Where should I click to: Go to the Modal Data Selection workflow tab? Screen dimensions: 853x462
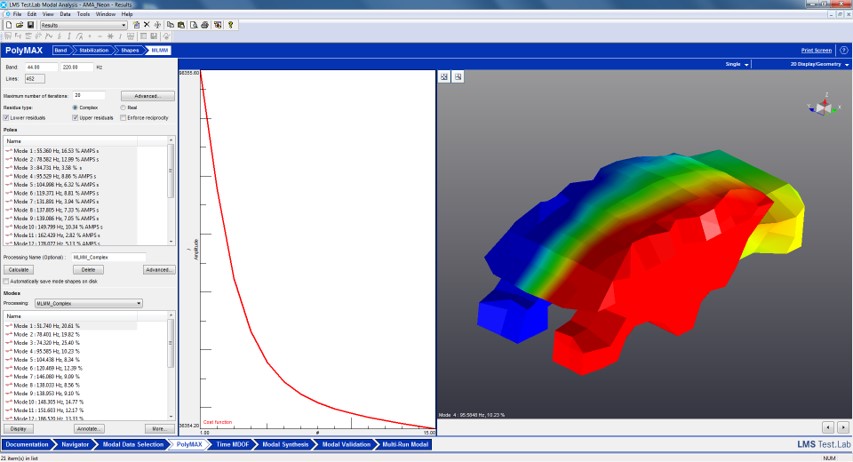point(133,445)
